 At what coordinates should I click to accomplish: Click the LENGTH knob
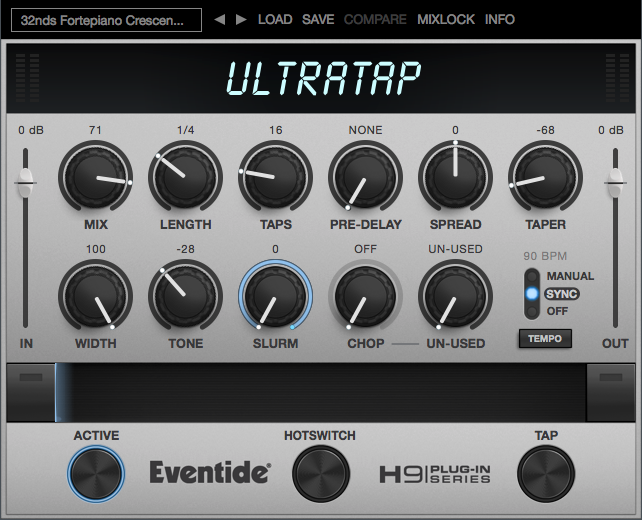point(185,177)
